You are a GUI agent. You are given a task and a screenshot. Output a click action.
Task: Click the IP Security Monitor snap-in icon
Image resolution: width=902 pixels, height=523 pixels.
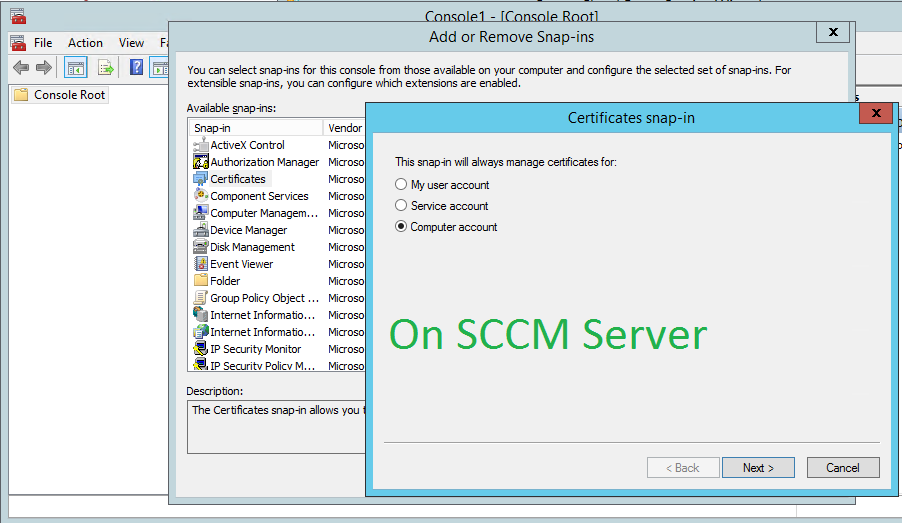pyautogui.click(x=200, y=349)
